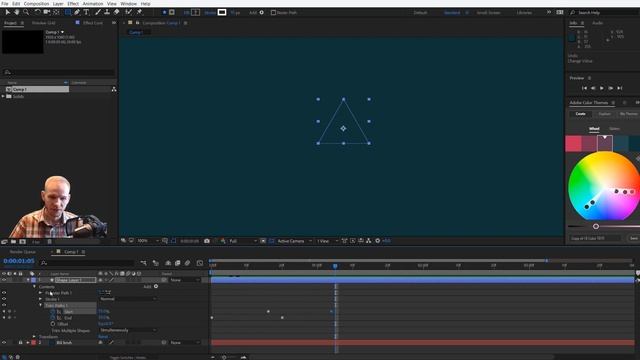Select the red color swatch in Color Themes

coord(573,144)
